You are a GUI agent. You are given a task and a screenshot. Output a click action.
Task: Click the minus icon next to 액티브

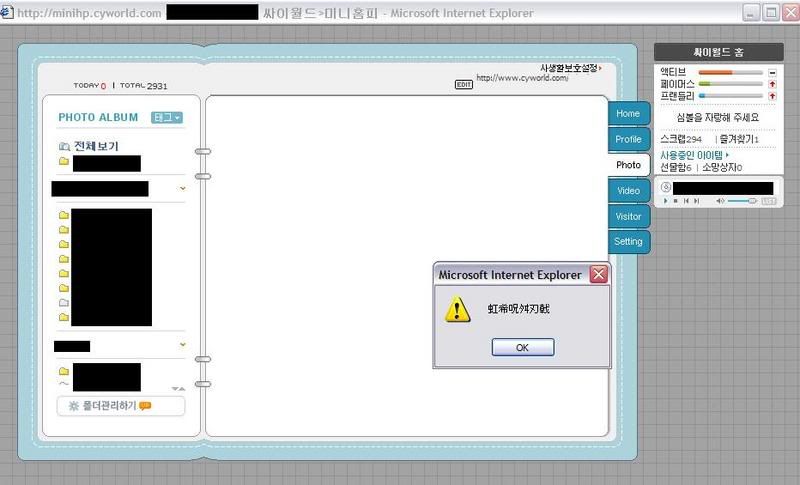pyautogui.click(x=772, y=72)
